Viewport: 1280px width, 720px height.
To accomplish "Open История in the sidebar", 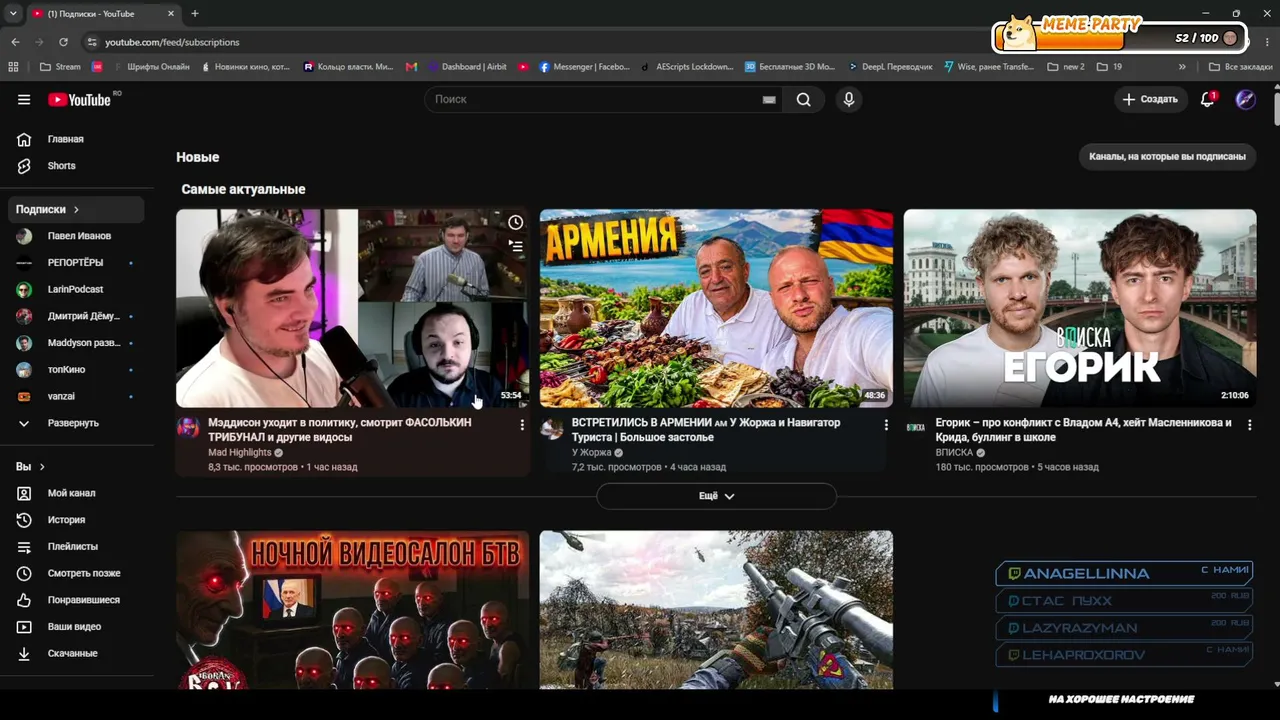I will pos(76,520).
